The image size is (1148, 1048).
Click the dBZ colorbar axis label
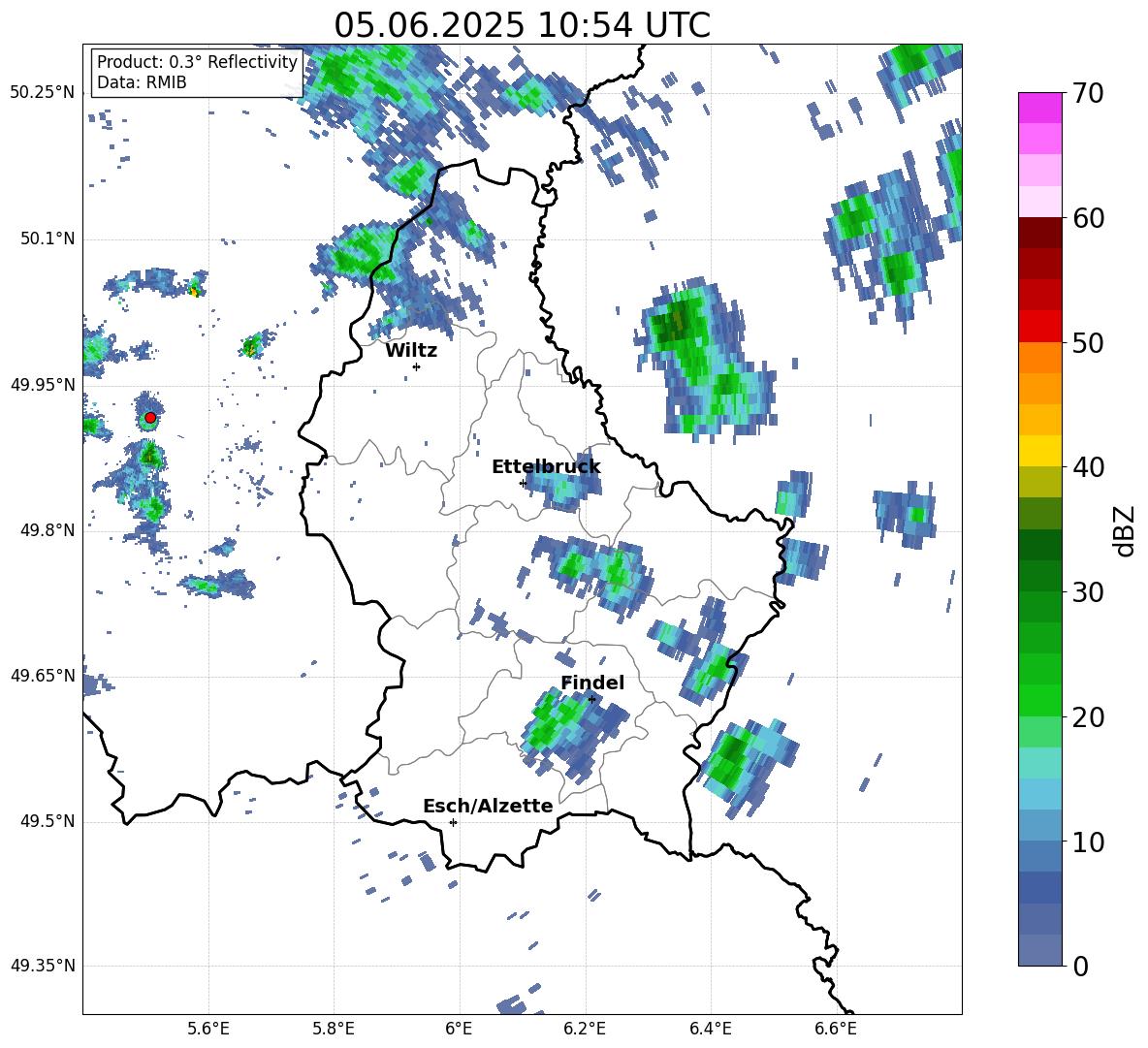(1126, 530)
